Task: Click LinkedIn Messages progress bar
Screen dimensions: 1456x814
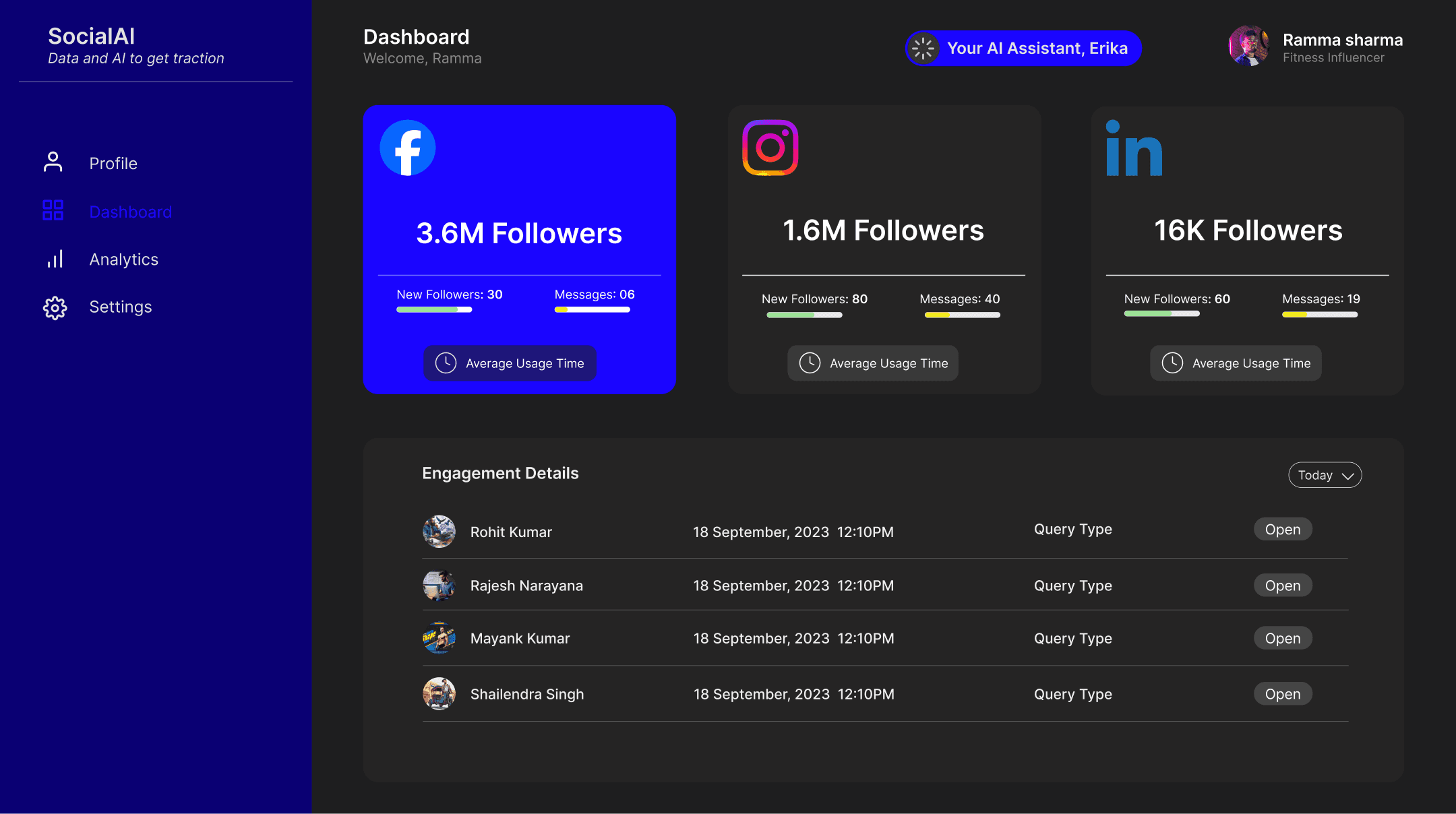Action: [1320, 315]
